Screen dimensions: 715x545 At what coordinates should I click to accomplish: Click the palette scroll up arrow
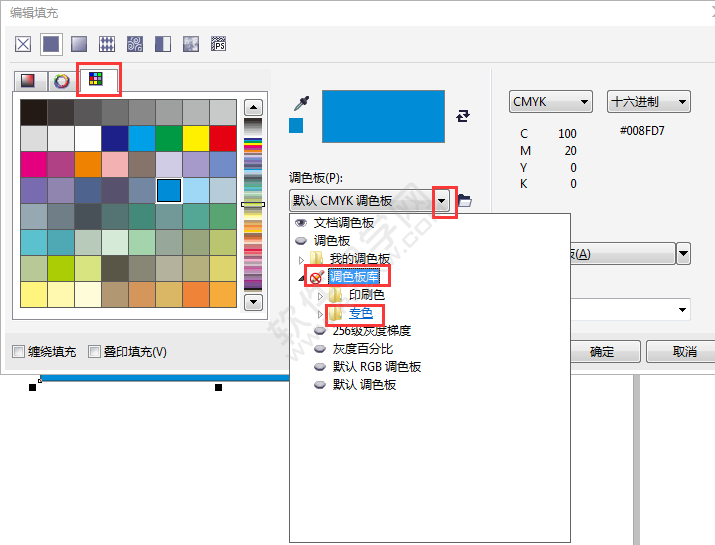[254, 108]
